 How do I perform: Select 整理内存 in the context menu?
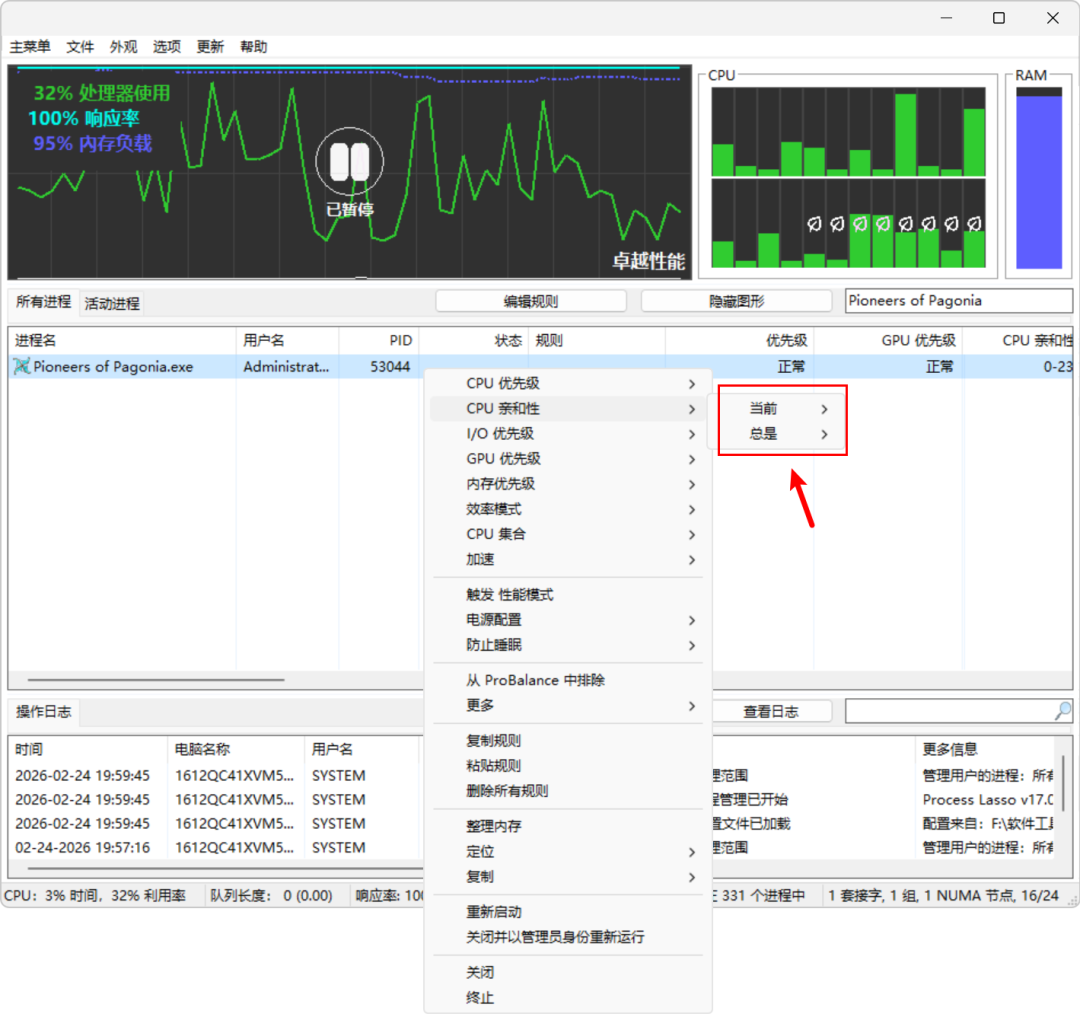(568, 826)
